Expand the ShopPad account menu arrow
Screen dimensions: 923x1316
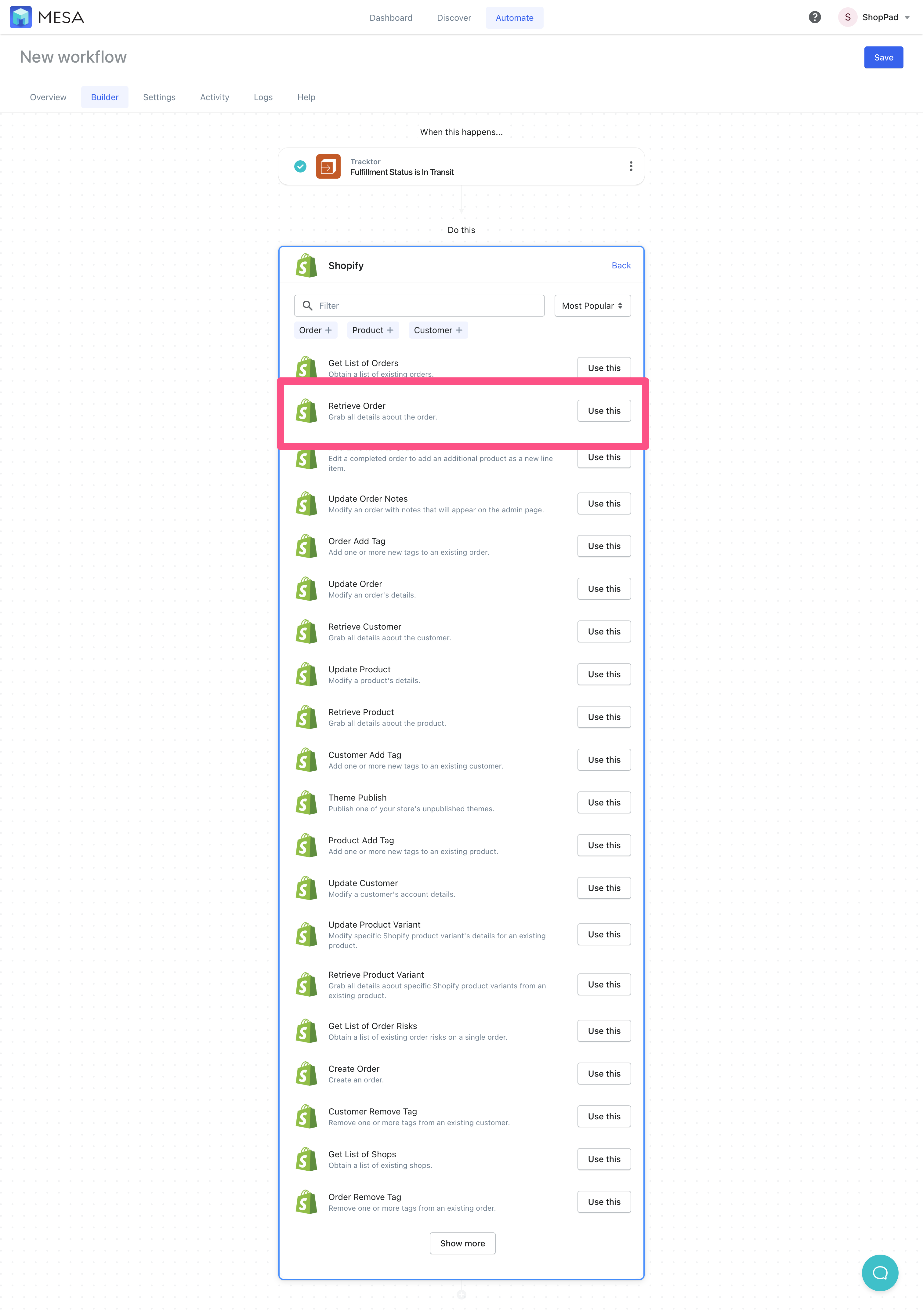click(907, 17)
